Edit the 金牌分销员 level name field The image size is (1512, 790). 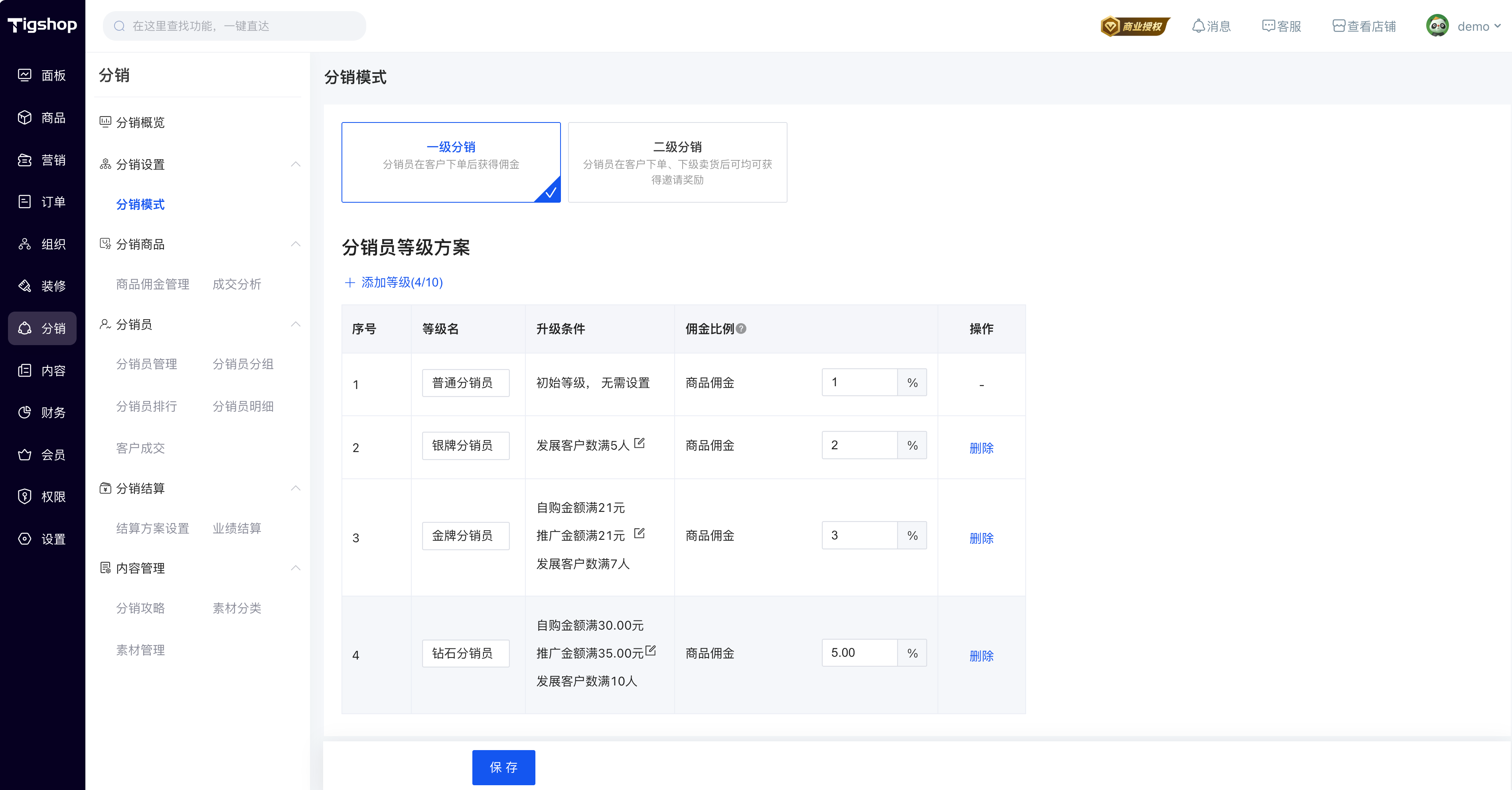(x=466, y=536)
